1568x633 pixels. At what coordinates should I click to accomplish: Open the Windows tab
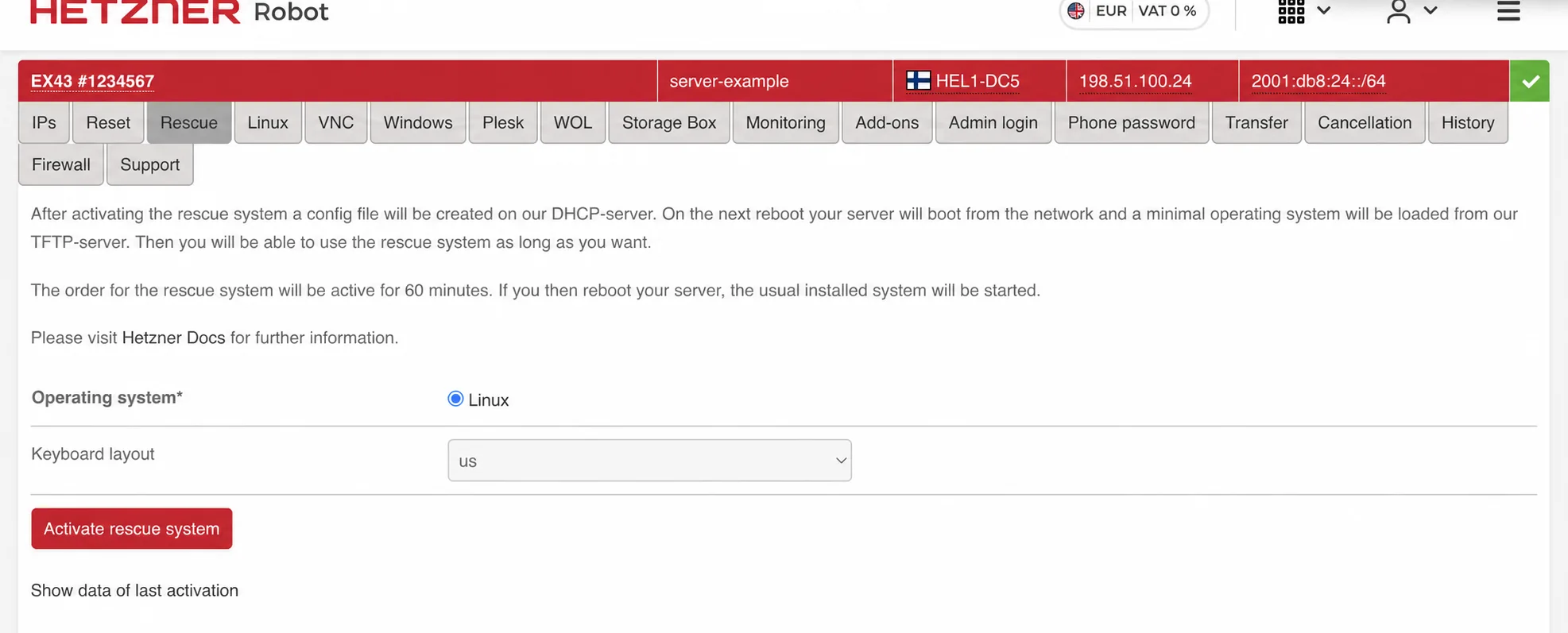pyautogui.click(x=418, y=122)
